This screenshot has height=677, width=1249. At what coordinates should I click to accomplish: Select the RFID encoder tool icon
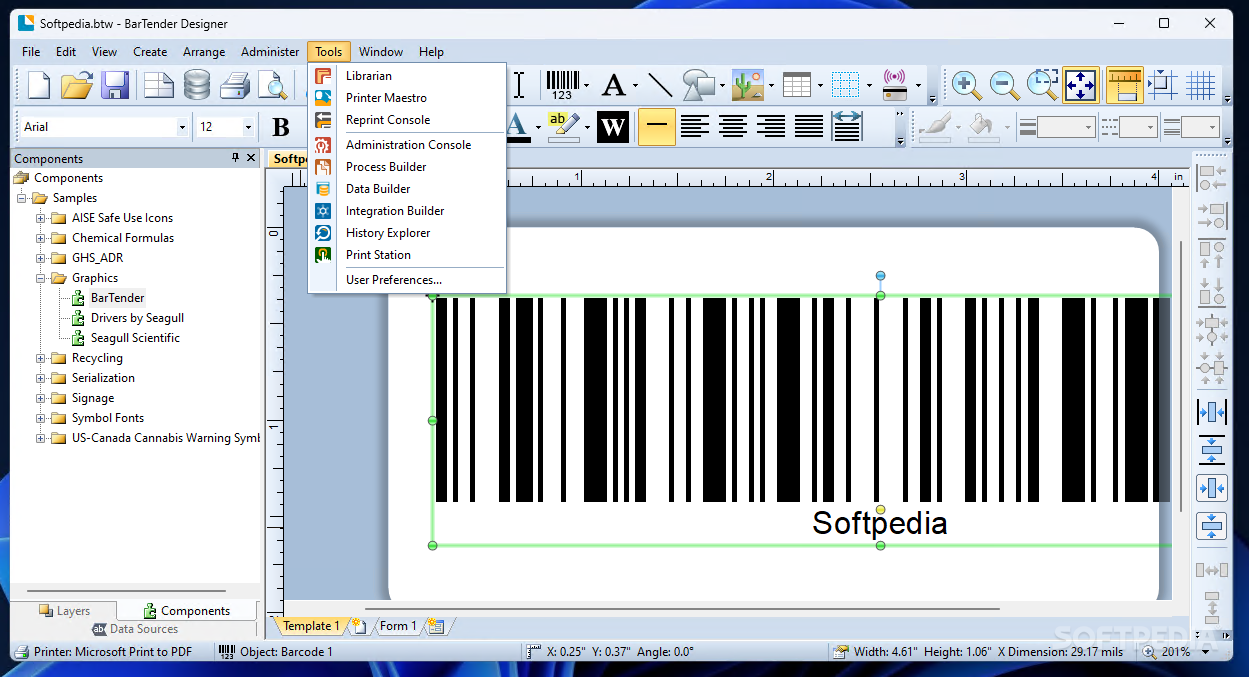(895, 85)
